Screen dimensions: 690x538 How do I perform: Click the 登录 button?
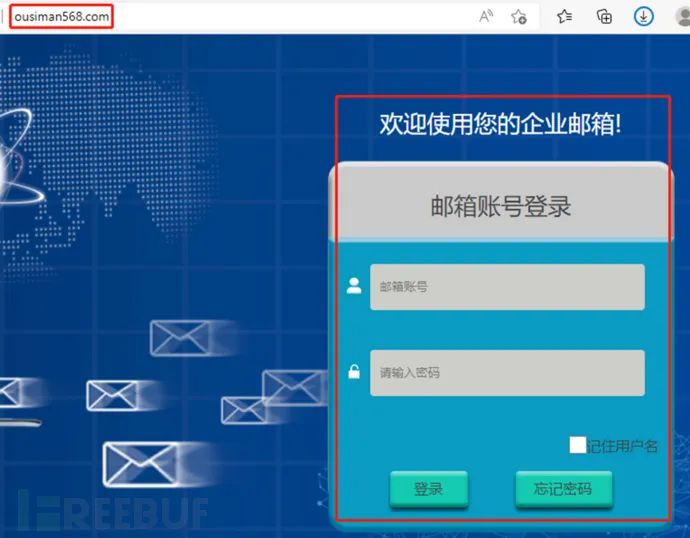429,489
